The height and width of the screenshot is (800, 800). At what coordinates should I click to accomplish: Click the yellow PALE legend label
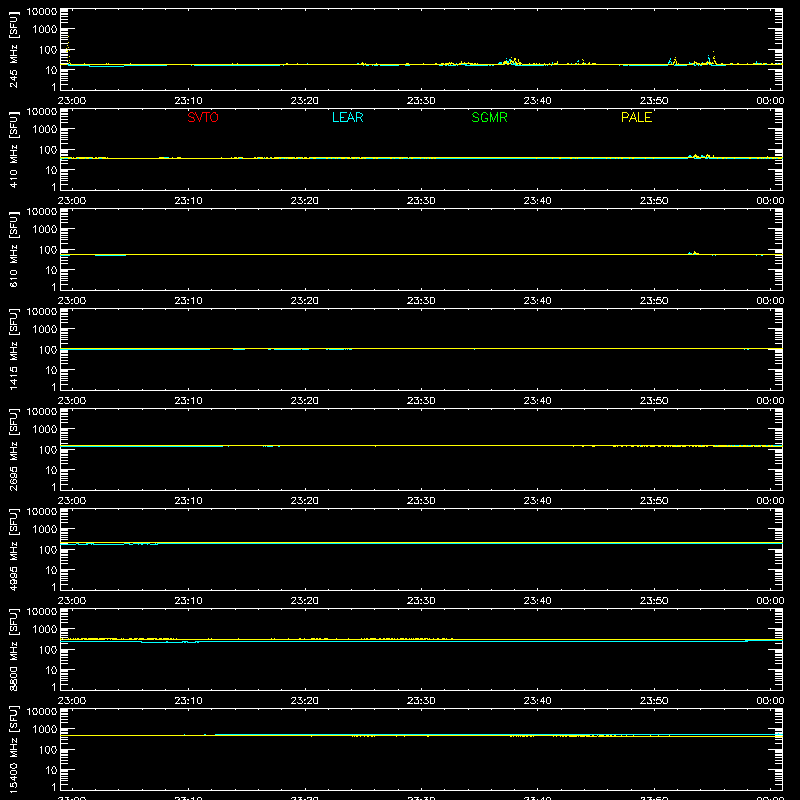pyautogui.click(x=636, y=117)
